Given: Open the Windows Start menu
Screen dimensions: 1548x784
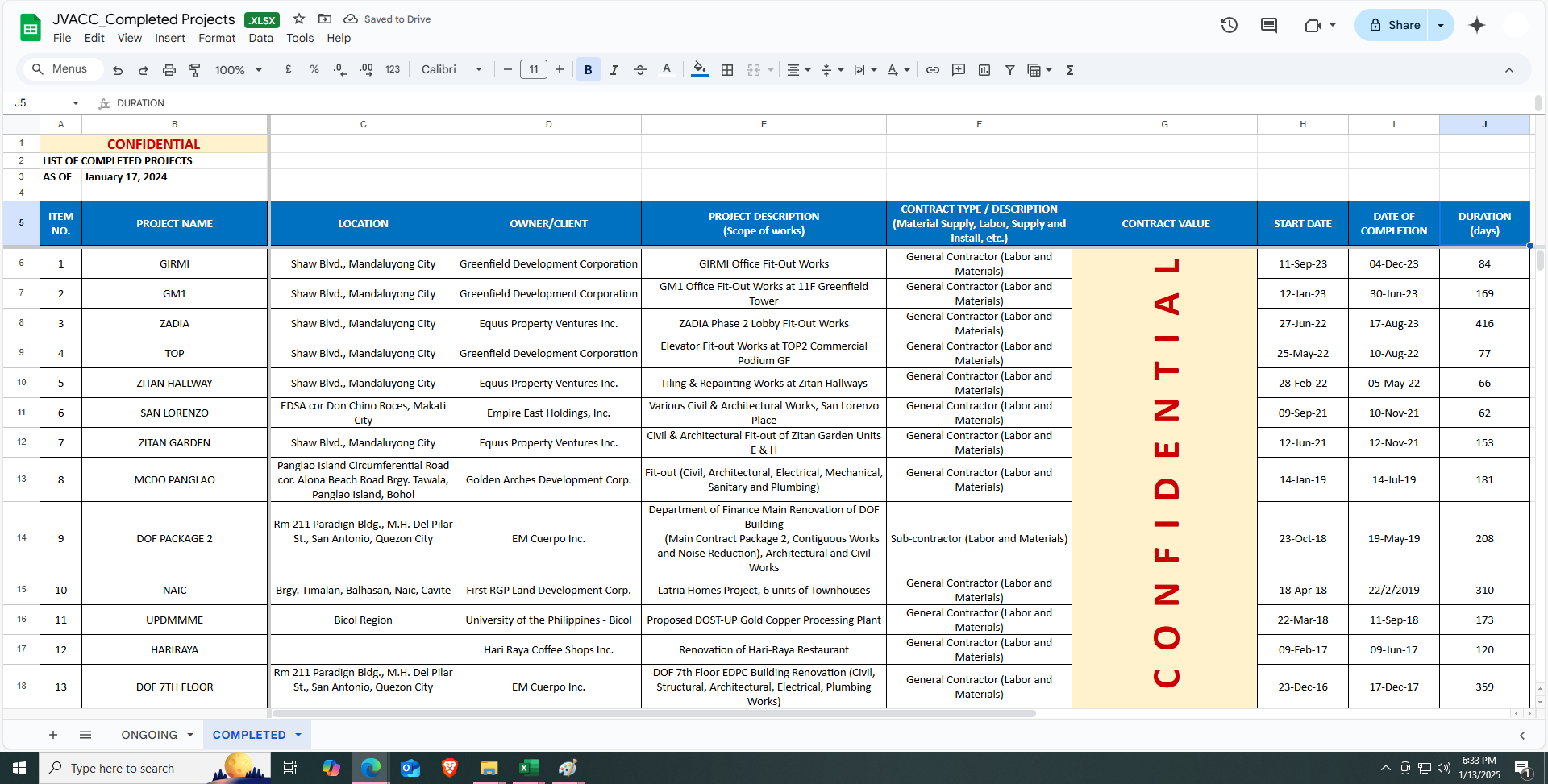Looking at the screenshot, I should tap(19, 768).
